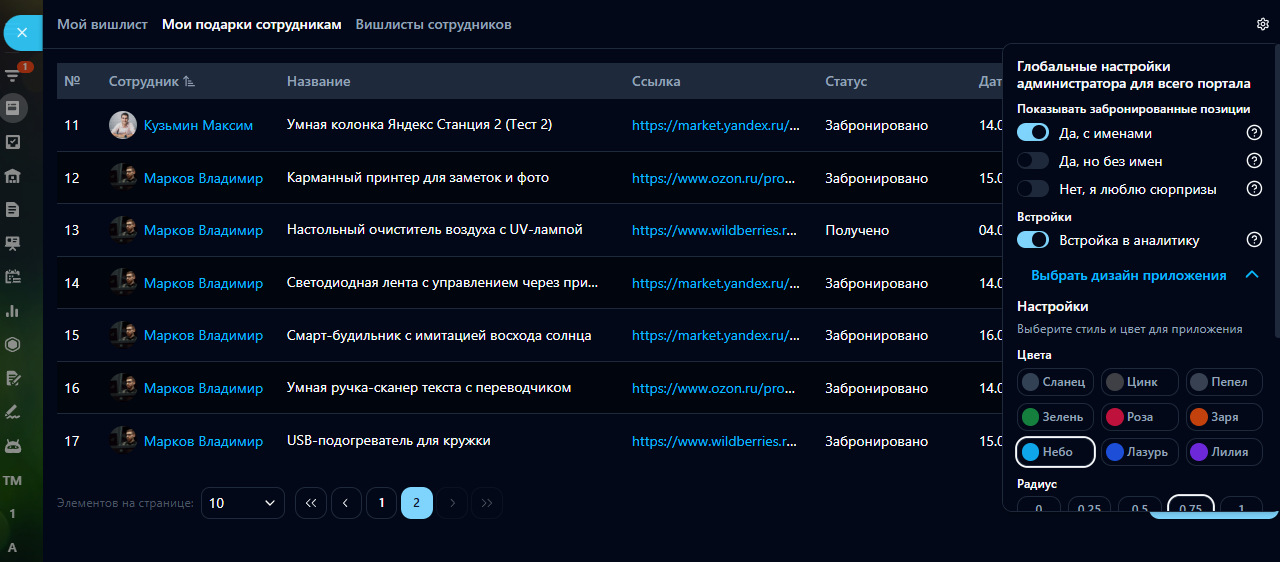Toggle the "Да, но без имен" switch
The width and height of the screenshot is (1280, 562).
pos(1033,161)
